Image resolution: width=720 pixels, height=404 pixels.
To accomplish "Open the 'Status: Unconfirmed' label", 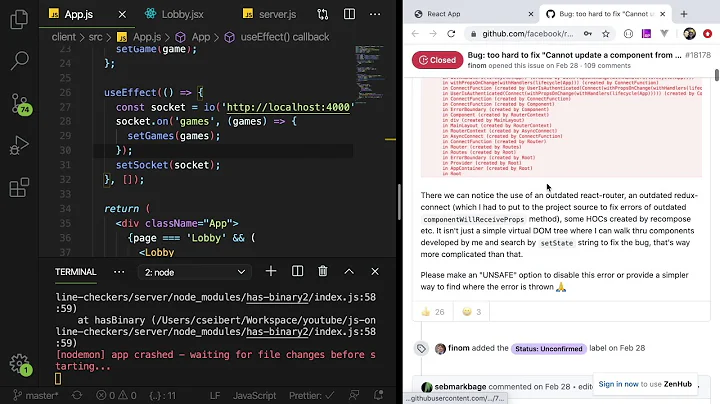I will [549, 348].
